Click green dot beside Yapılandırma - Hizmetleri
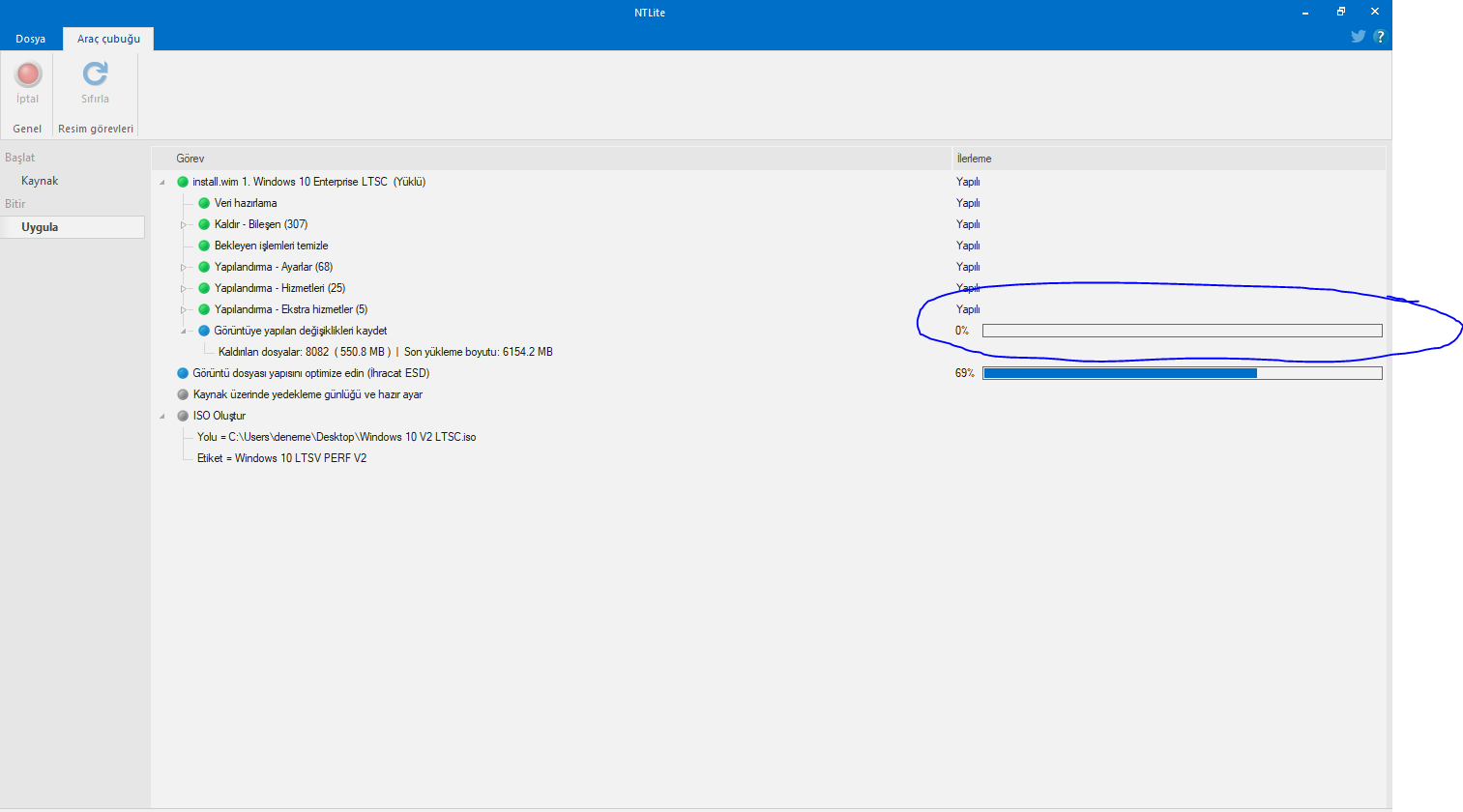 tap(204, 288)
